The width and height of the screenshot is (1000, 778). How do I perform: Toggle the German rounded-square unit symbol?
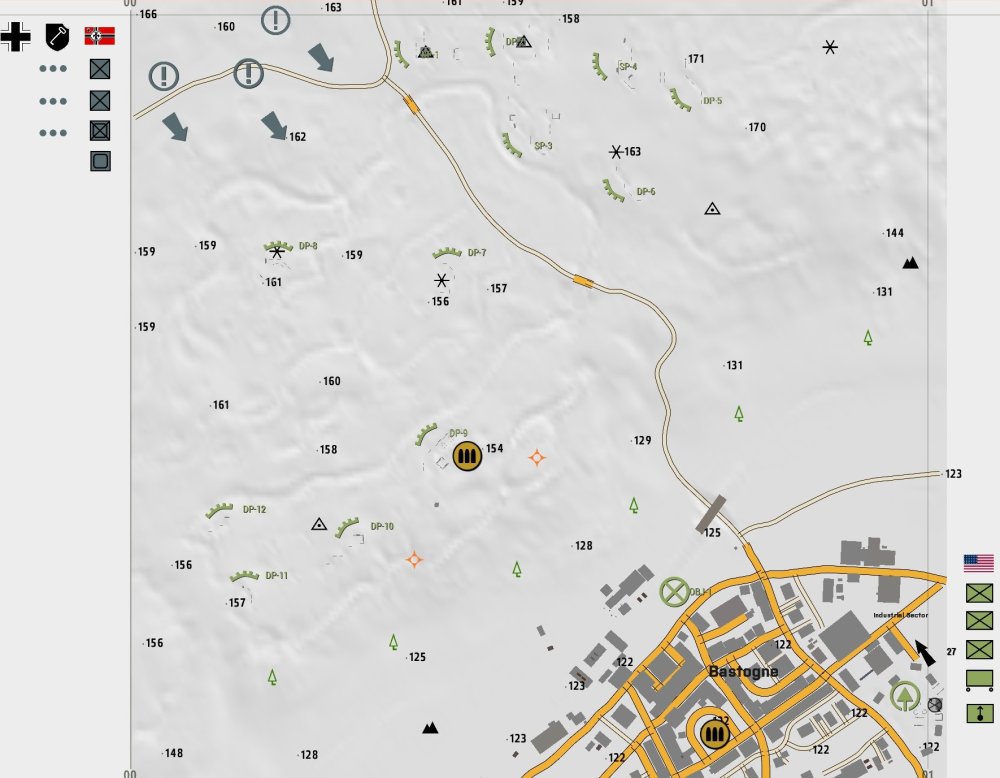tap(100, 160)
